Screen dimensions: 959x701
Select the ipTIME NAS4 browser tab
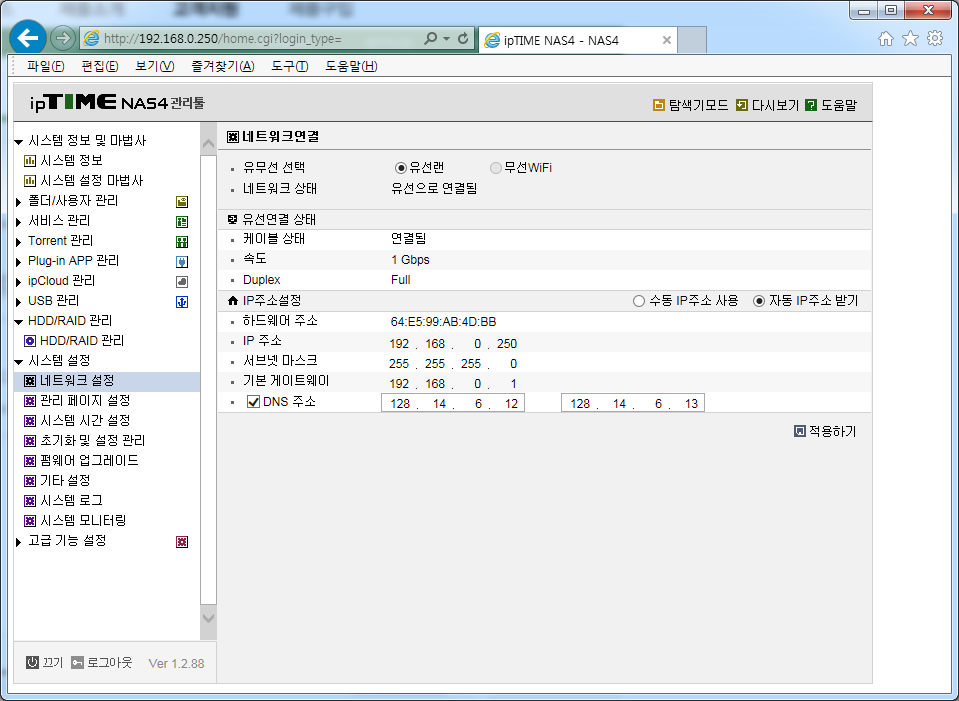pos(577,40)
